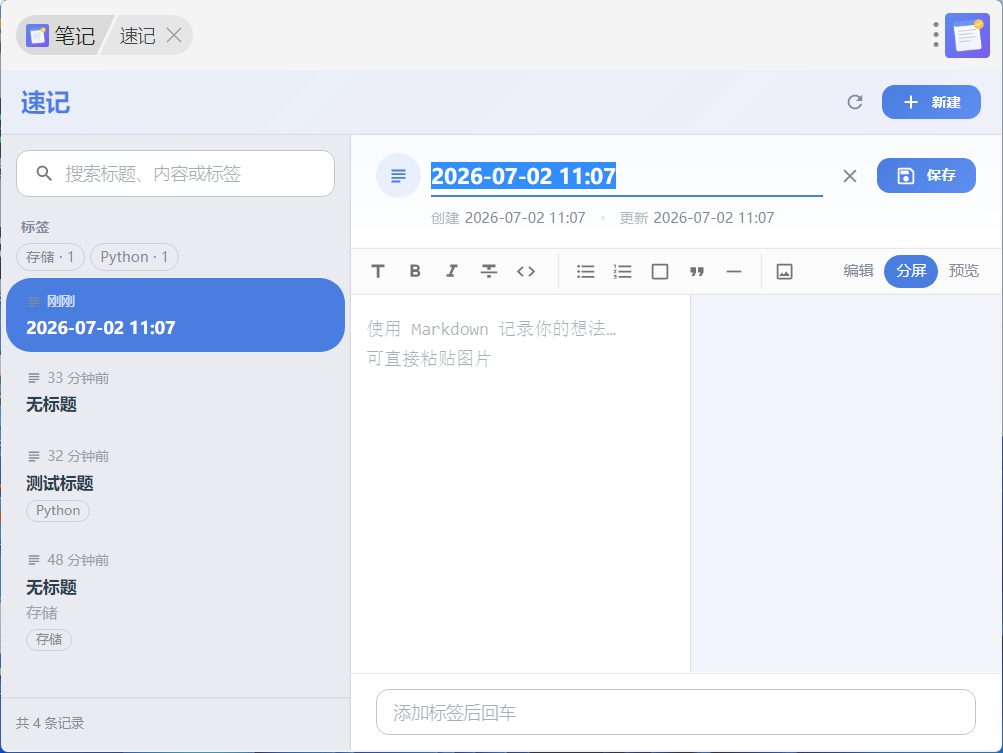Refresh the notes list
Viewport: 1003px width, 753px height.
click(855, 102)
